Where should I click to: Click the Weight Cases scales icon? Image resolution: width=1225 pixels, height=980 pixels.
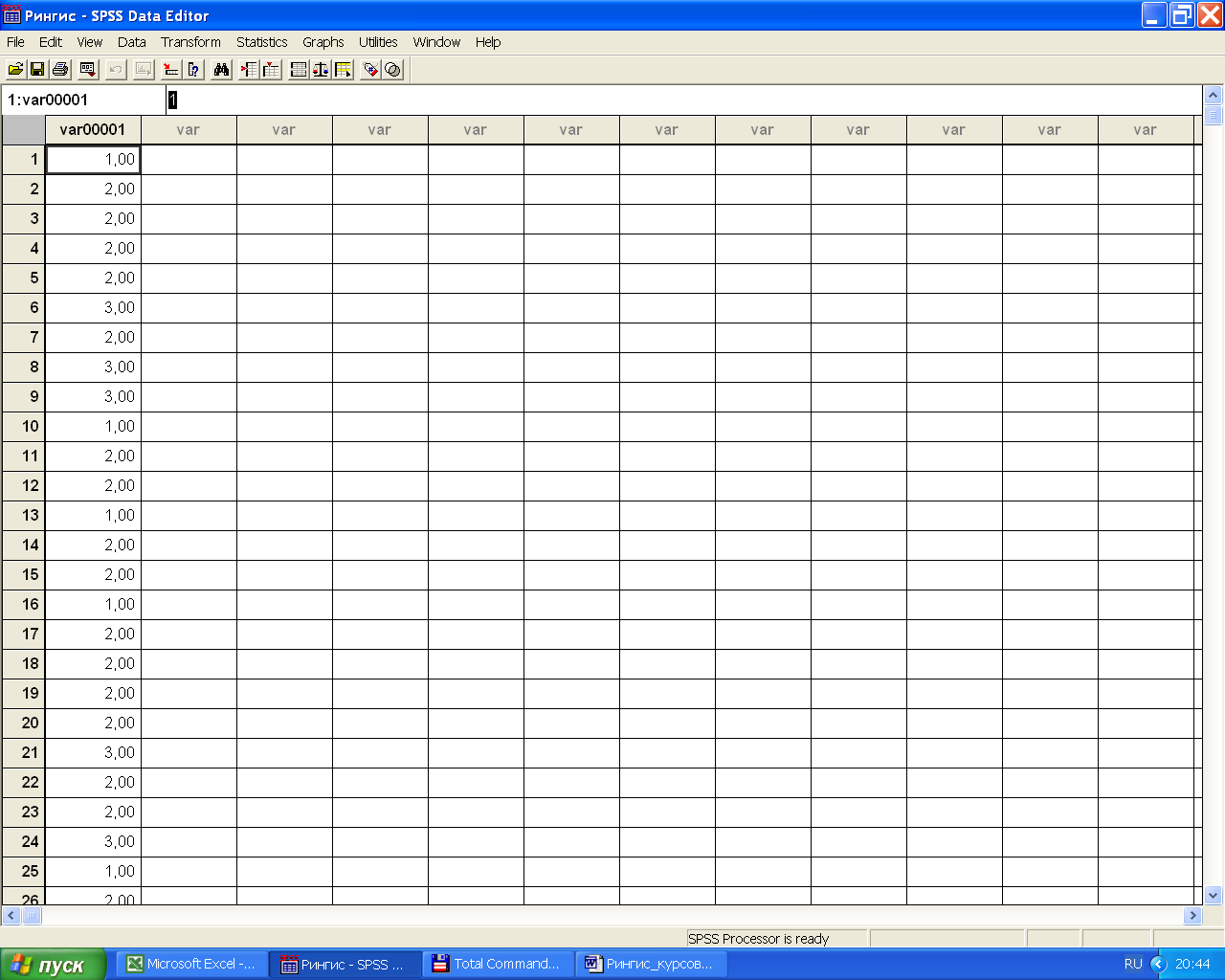[x=321, y=69]
